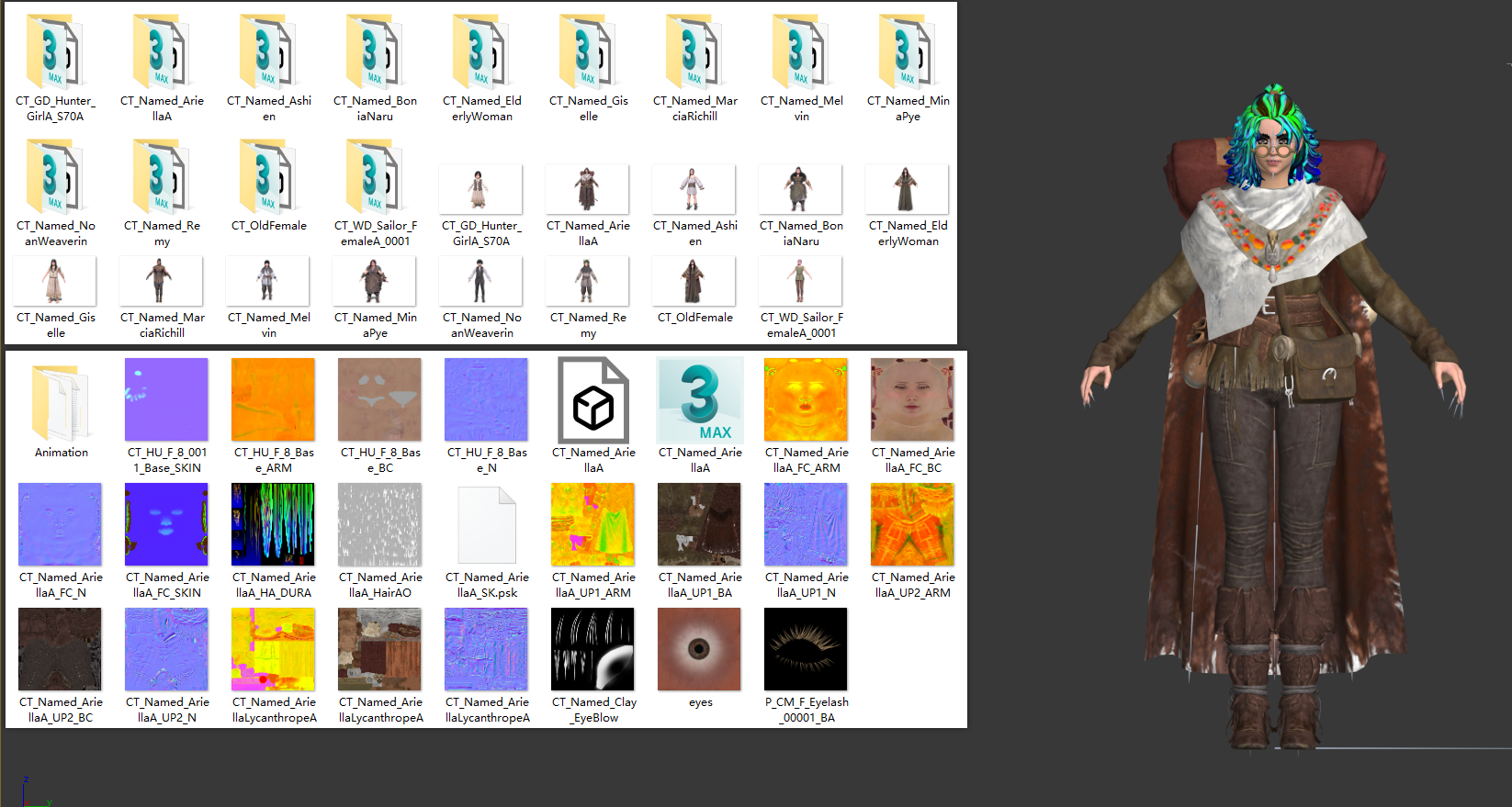This screenshot has height=807, width=1512.
Task: Click the CT_Named_ElderlyWoman character preview thumbnail
Action: click(907, 189)
